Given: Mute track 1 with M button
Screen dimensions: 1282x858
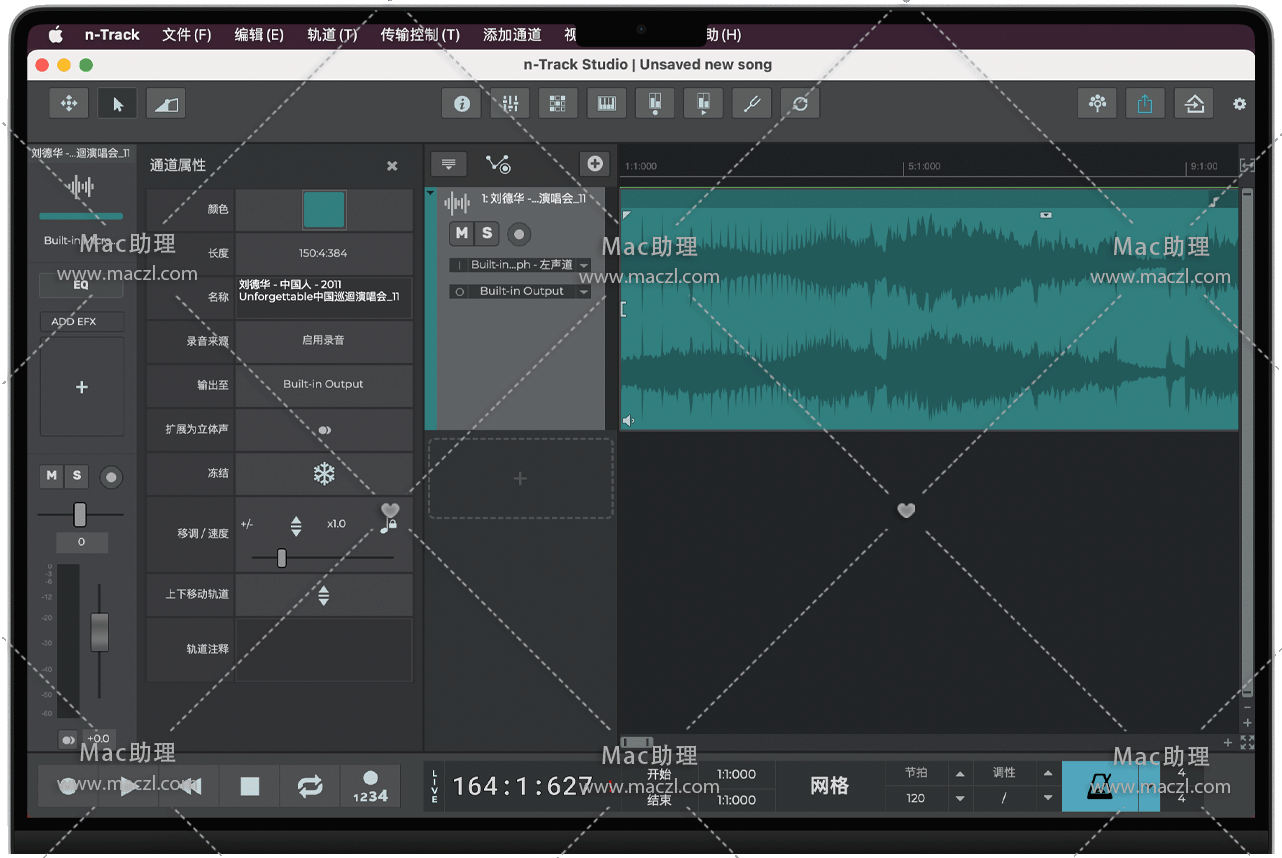Looking at the screenshot, I should pyautogui.click(x=461, y=233).
